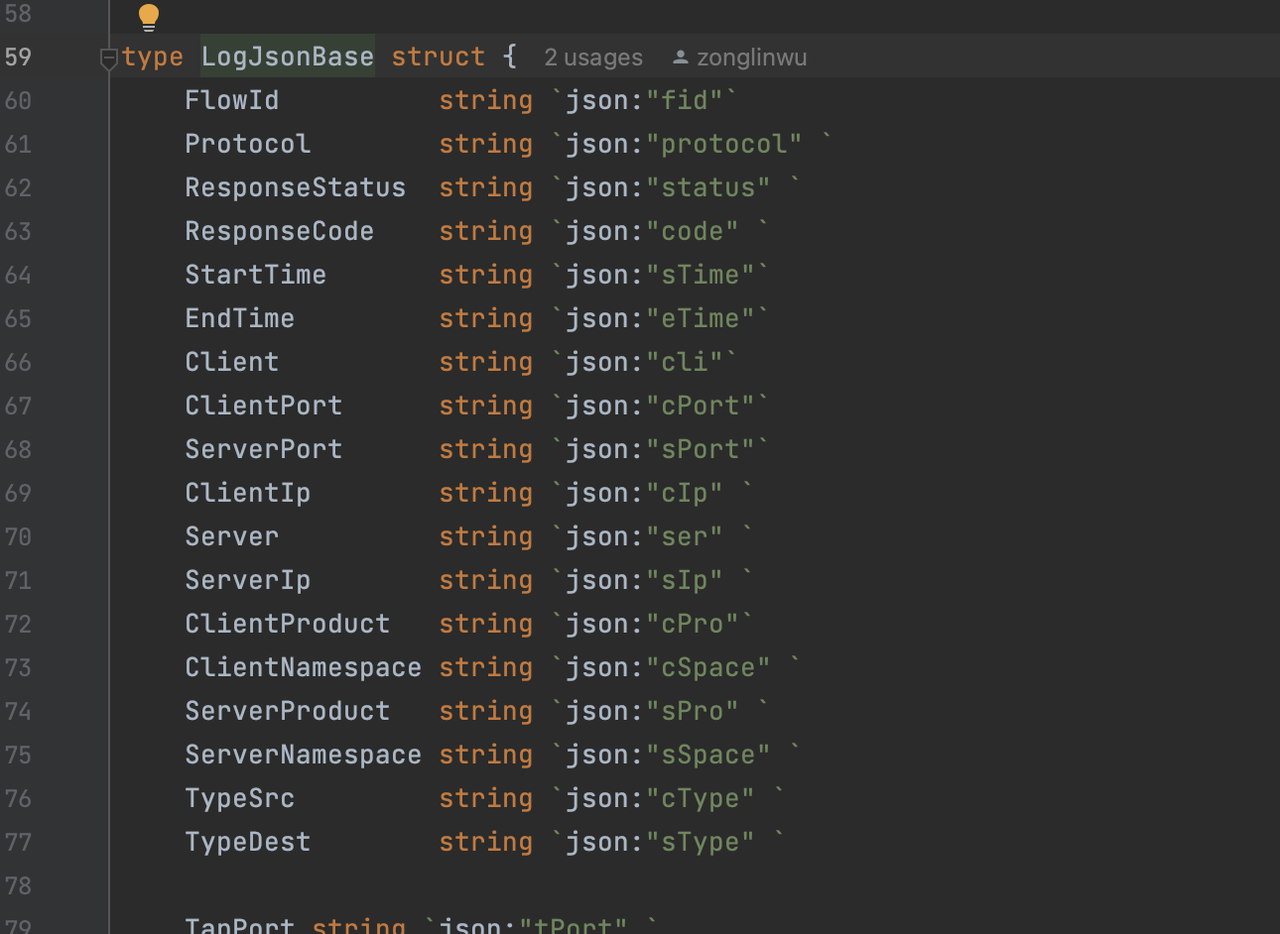Click the TypeDest field name
The width and height of the screenshot is (1280, 934).
[x=248, y=842]
